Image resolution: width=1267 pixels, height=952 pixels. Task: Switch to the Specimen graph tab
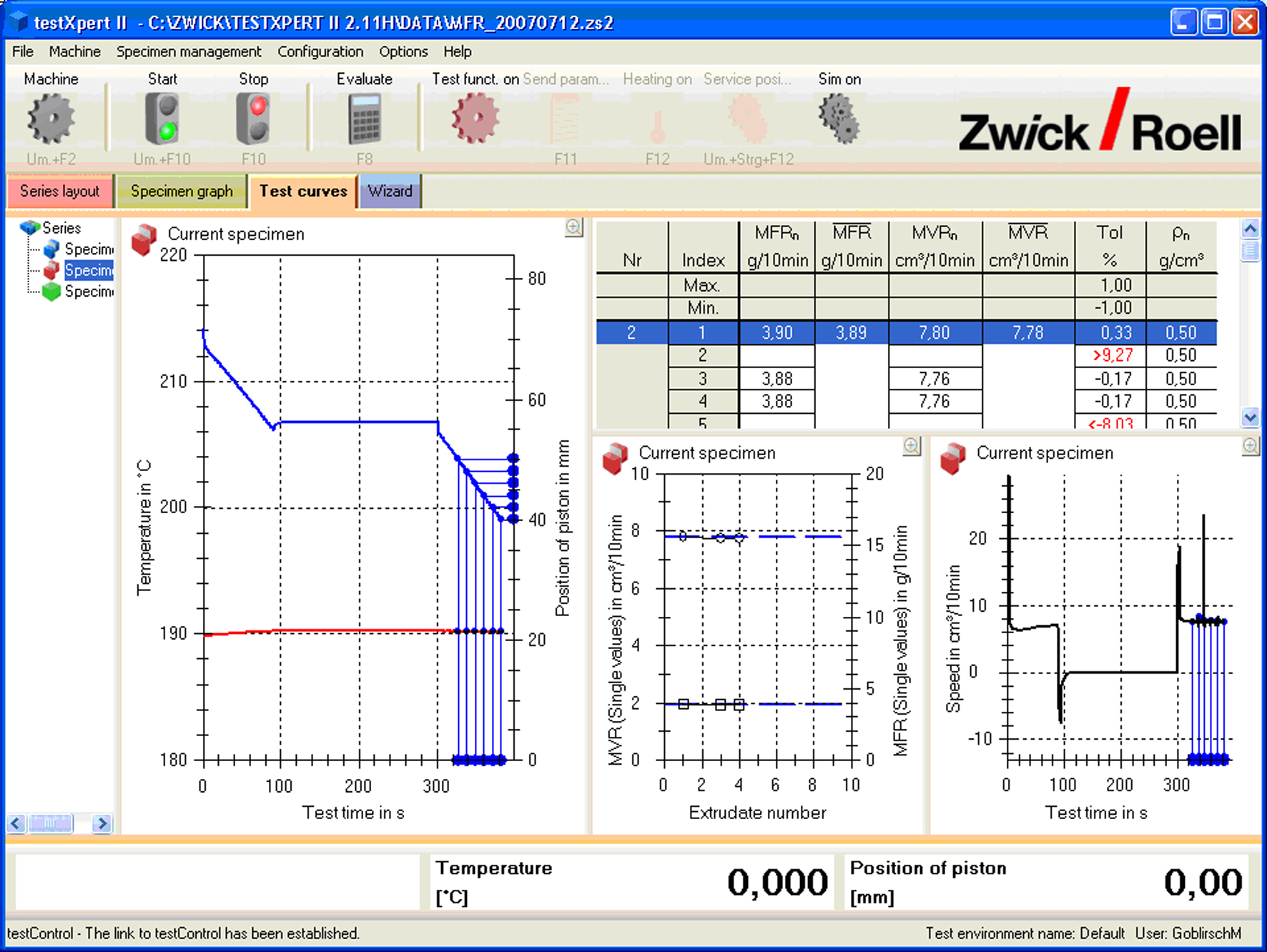182,192
